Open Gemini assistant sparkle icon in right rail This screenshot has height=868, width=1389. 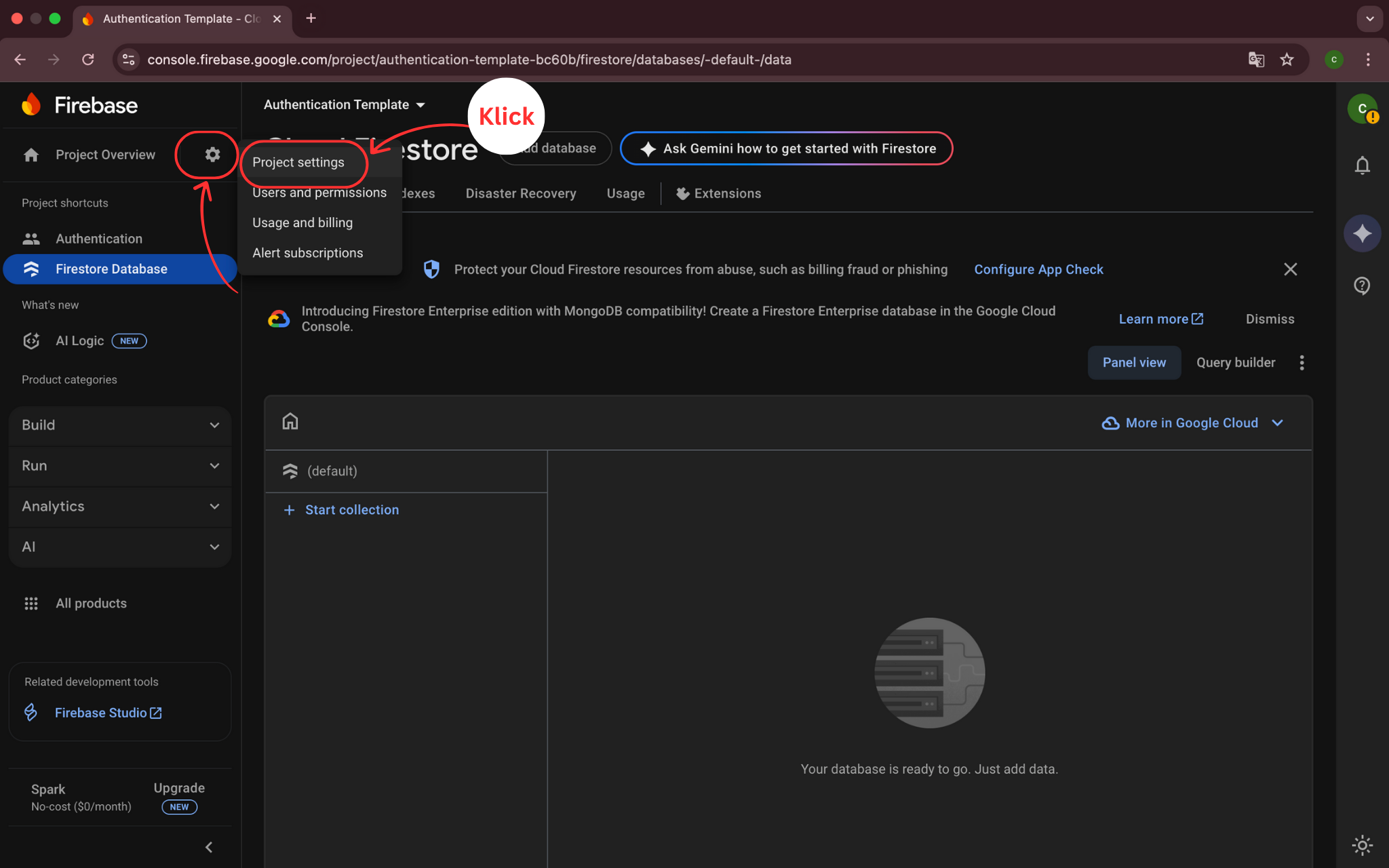[1362, 234]
